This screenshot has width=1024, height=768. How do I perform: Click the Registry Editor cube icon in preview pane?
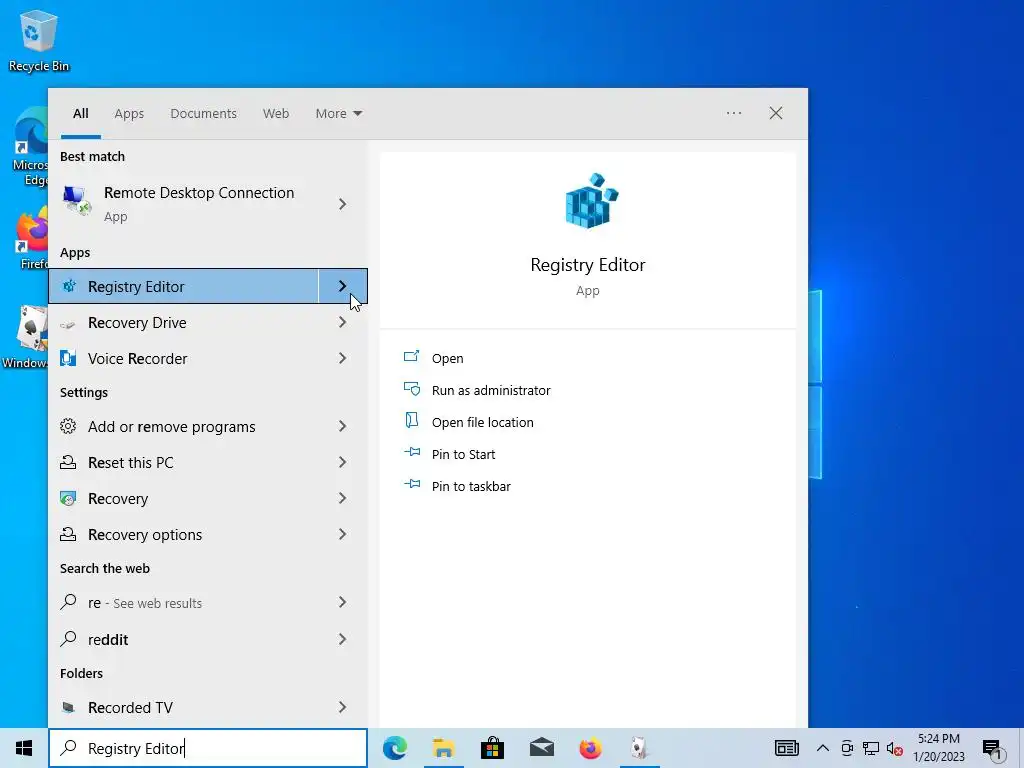(x=590, y=200)
